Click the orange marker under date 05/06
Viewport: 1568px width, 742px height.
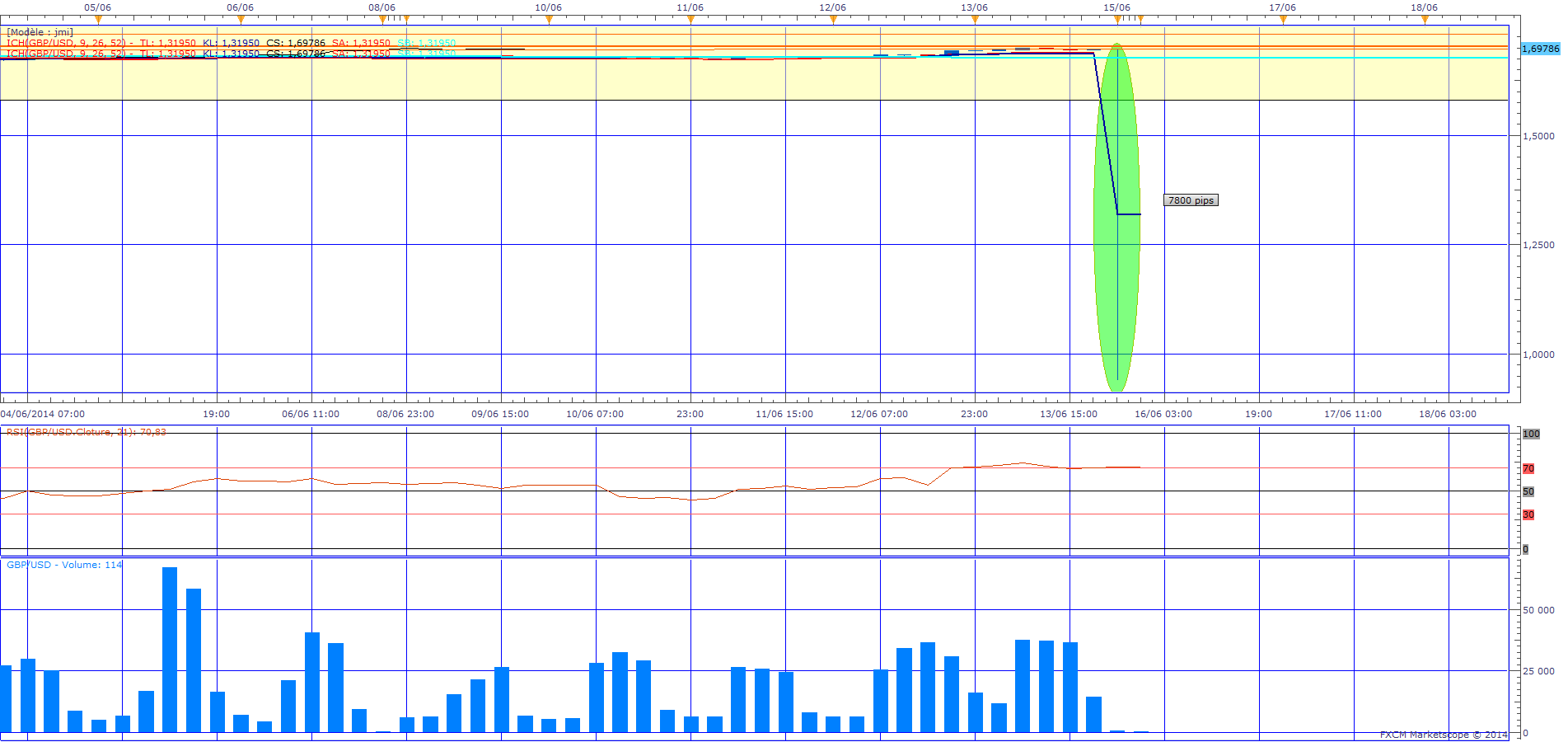[x=98, y=20]
